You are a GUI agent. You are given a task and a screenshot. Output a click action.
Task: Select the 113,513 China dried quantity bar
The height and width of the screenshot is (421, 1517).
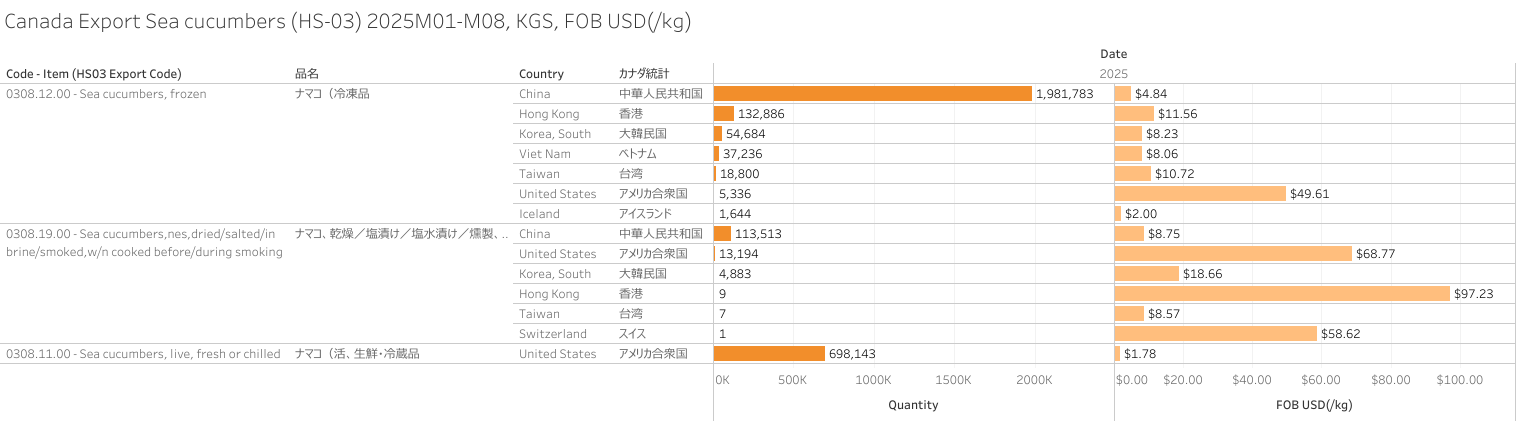pyautogui.click(x=722, y=233)
